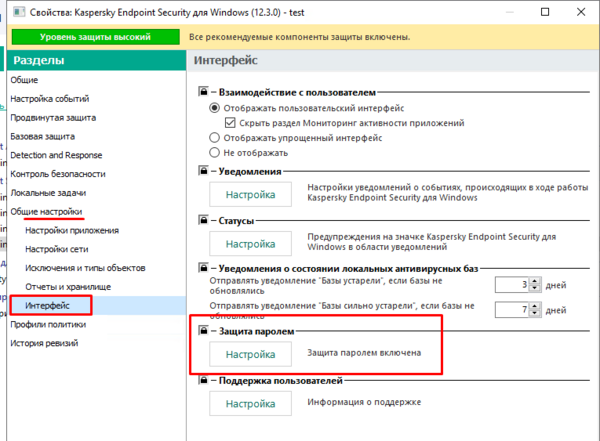
Task: Click the days field showing 7
Action: [512, 310]
